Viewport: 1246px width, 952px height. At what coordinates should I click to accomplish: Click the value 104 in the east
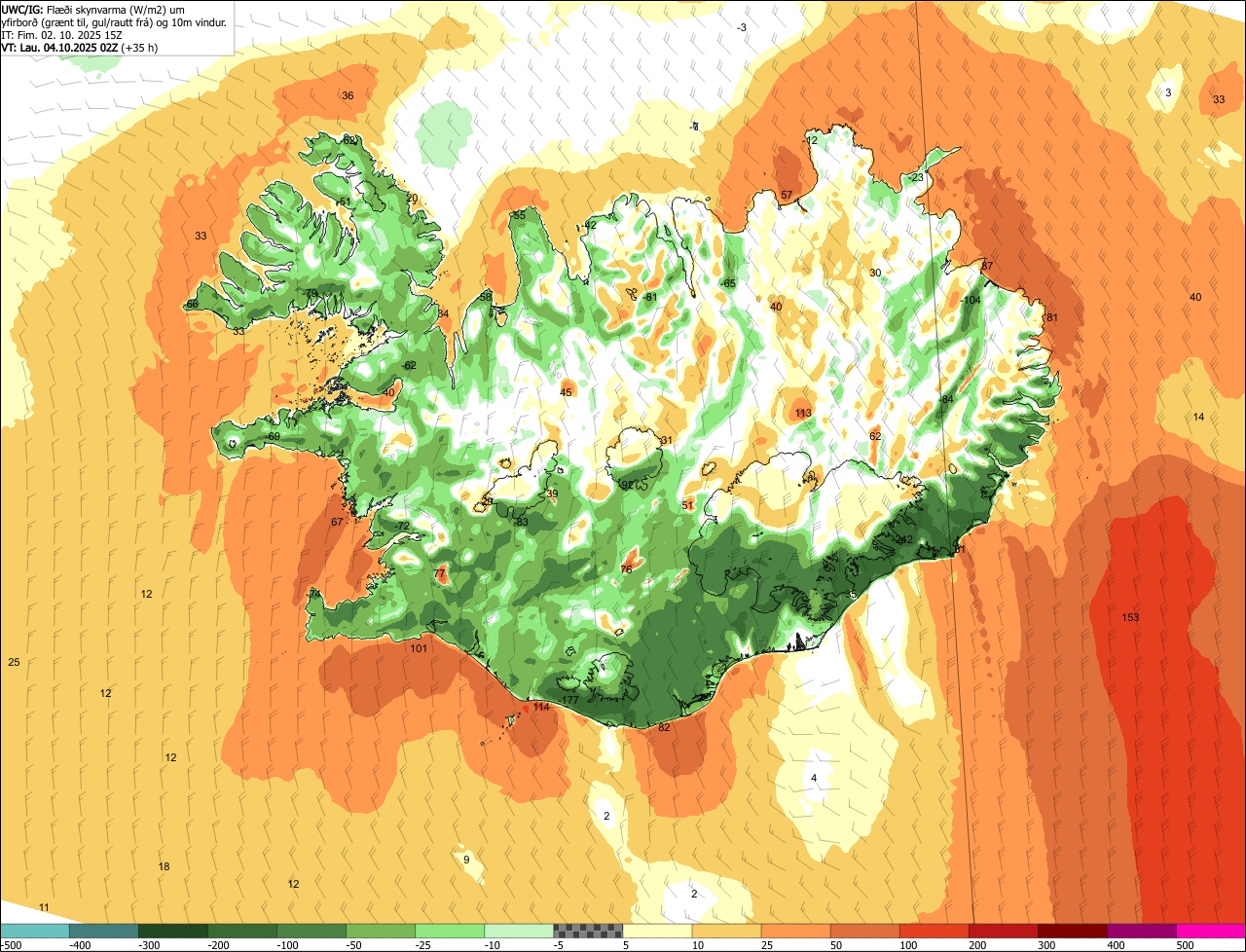971,301
